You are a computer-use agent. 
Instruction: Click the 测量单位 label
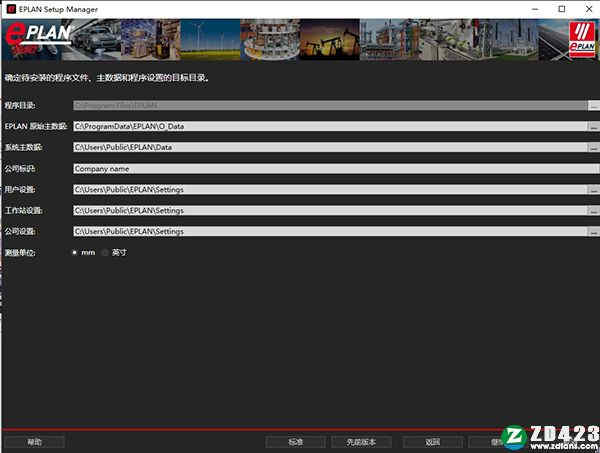coord(20,253)
